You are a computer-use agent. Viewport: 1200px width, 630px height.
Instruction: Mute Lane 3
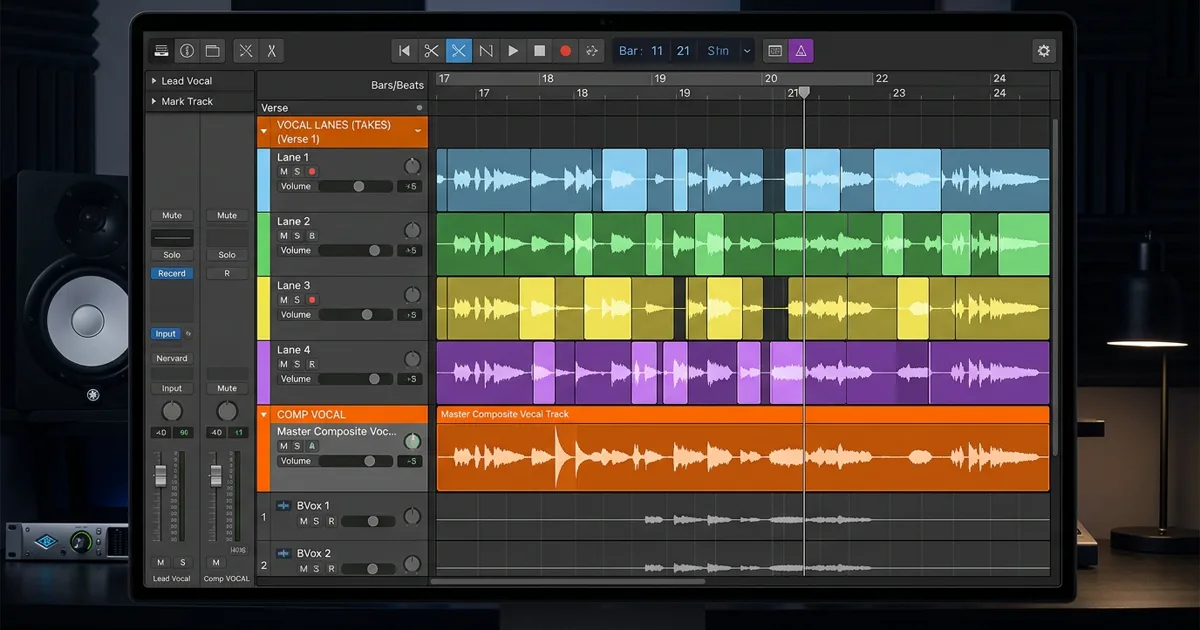point(284,300)
